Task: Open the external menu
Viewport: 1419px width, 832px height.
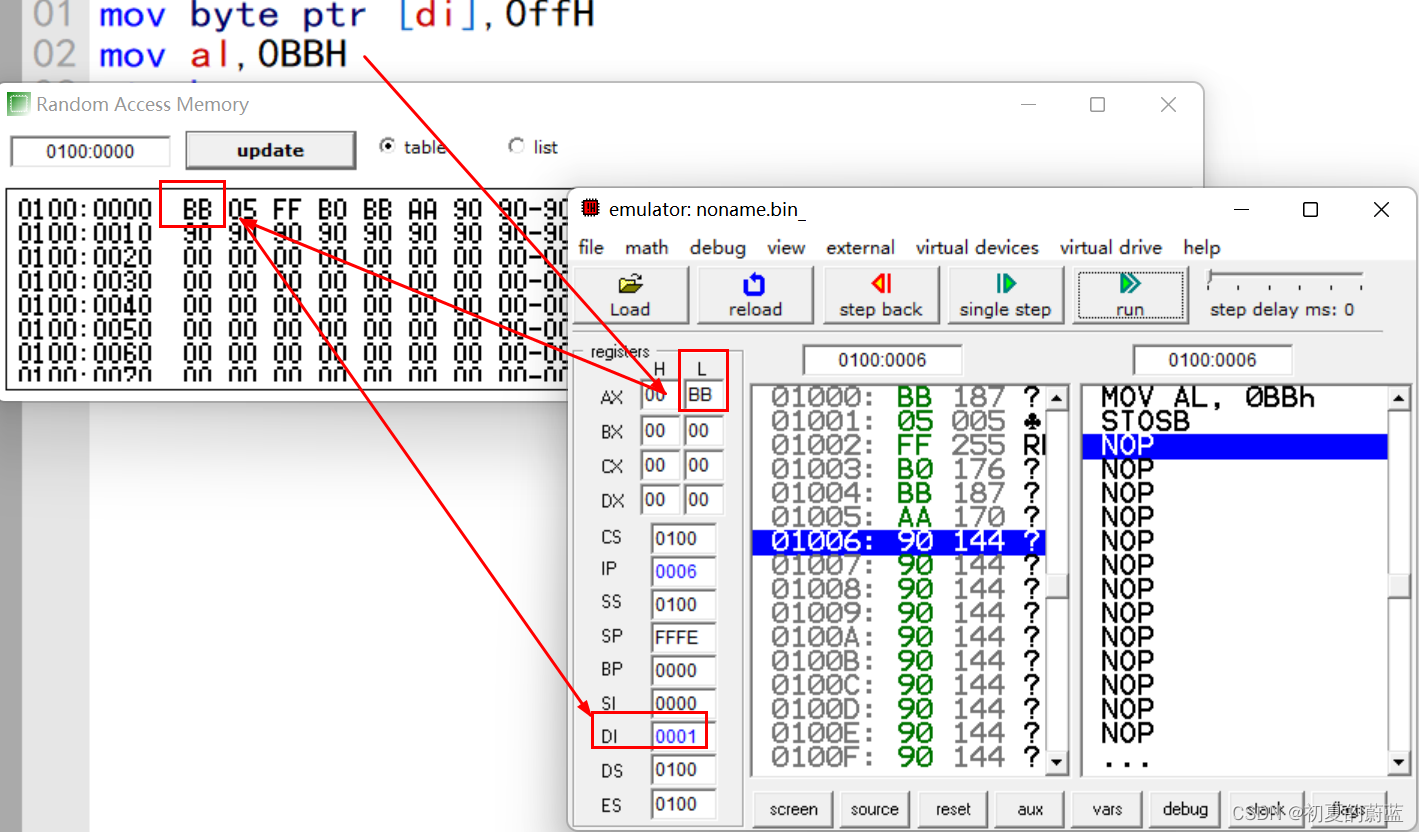Action: click(x=860, y=247)
